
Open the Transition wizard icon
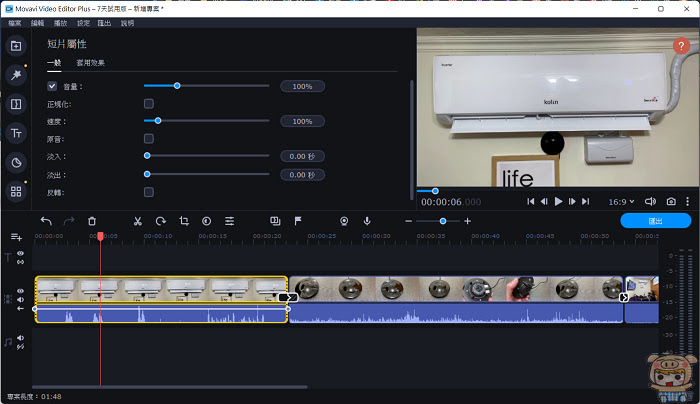(x=275, y=221)
